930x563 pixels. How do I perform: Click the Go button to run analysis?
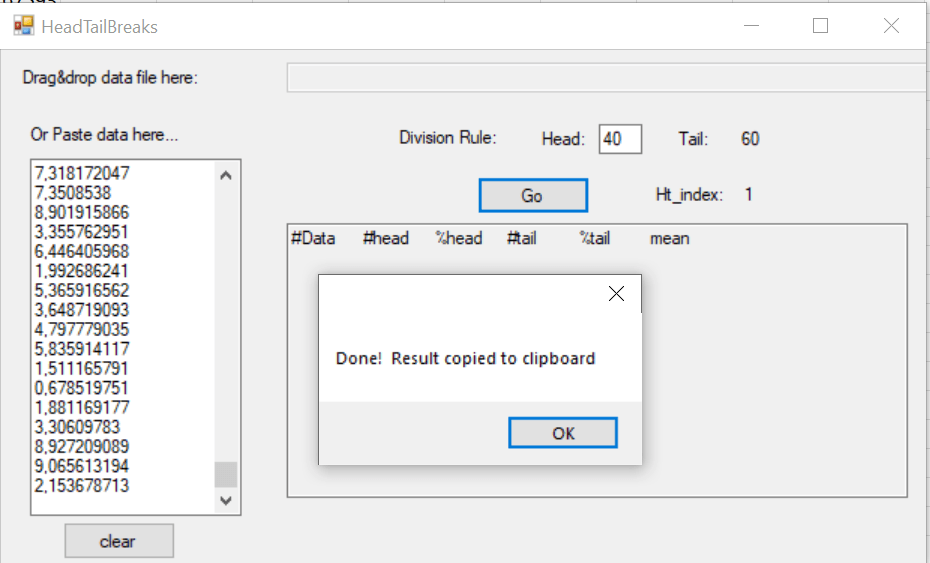coord(532,196)
